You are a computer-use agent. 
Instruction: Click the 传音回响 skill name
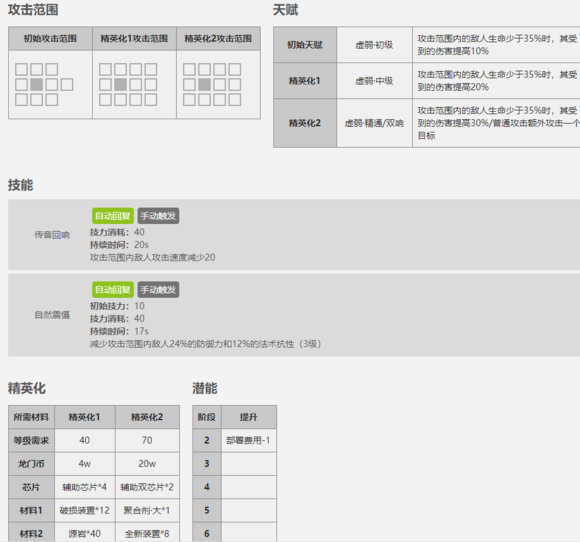[52, 235]
